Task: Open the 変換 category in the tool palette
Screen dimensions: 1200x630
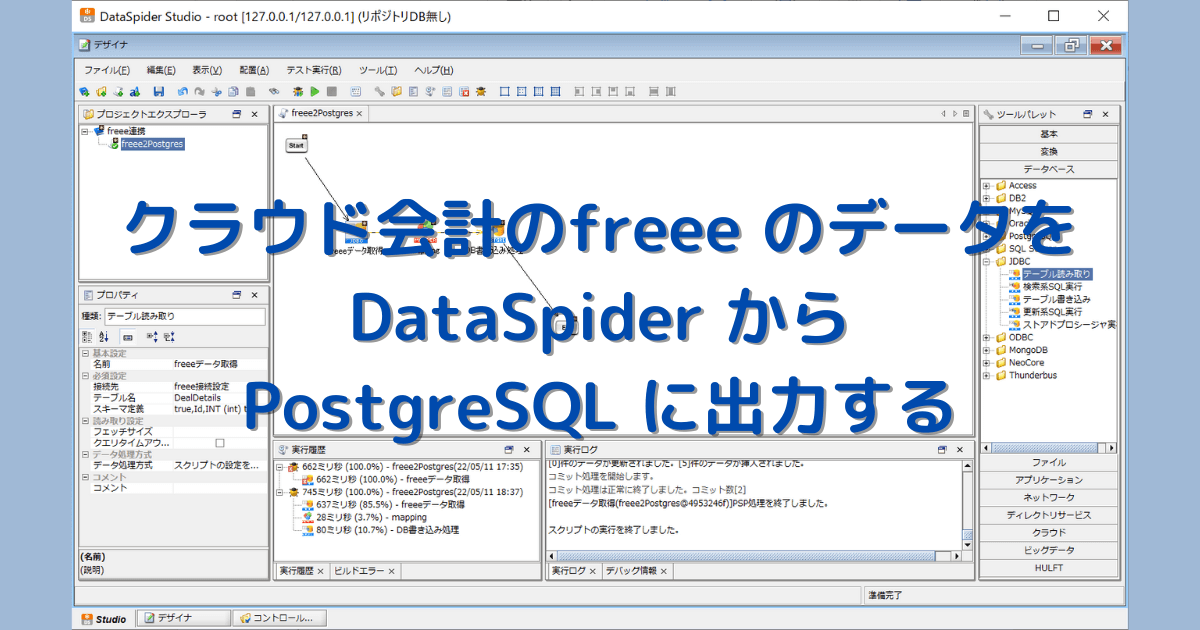Action: click(1048, 151)
